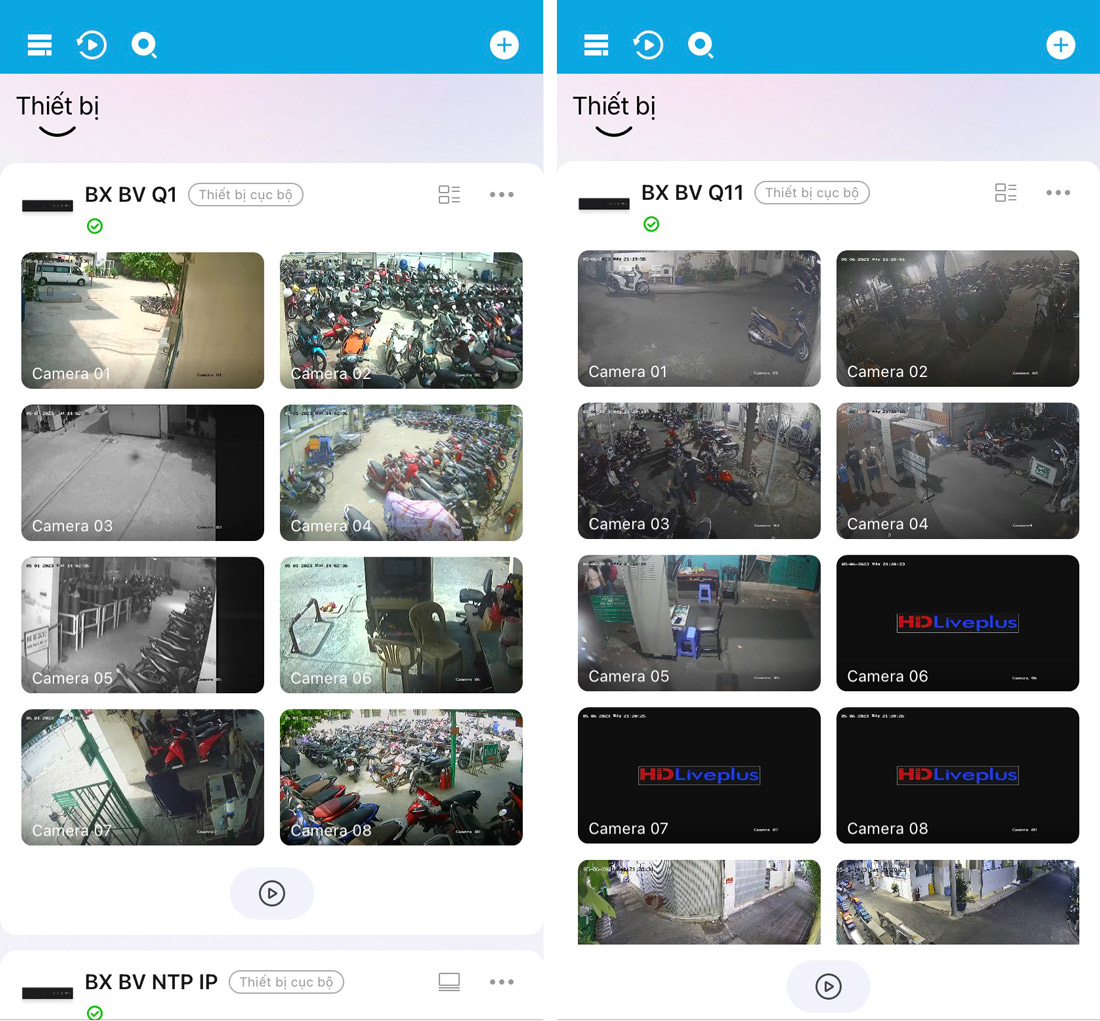The width and height of the screenshot is (1100, 1021).
Task: Start live view play button under BX BV Q1
Action: [272, 893]
